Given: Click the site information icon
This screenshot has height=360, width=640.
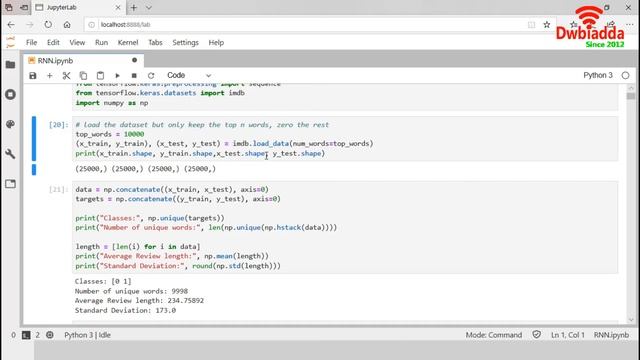Looking at the screenshot, I should coord(92,24).
